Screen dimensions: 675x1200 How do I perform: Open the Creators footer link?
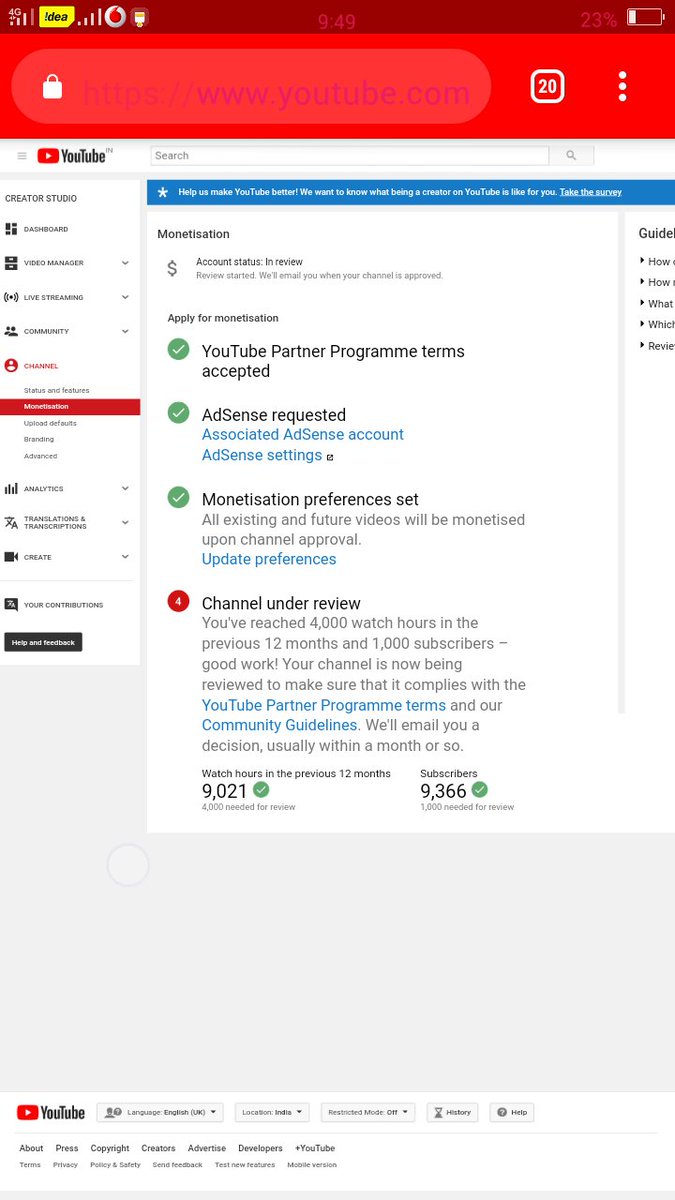pyautogui.click(x=158, y=1148)
